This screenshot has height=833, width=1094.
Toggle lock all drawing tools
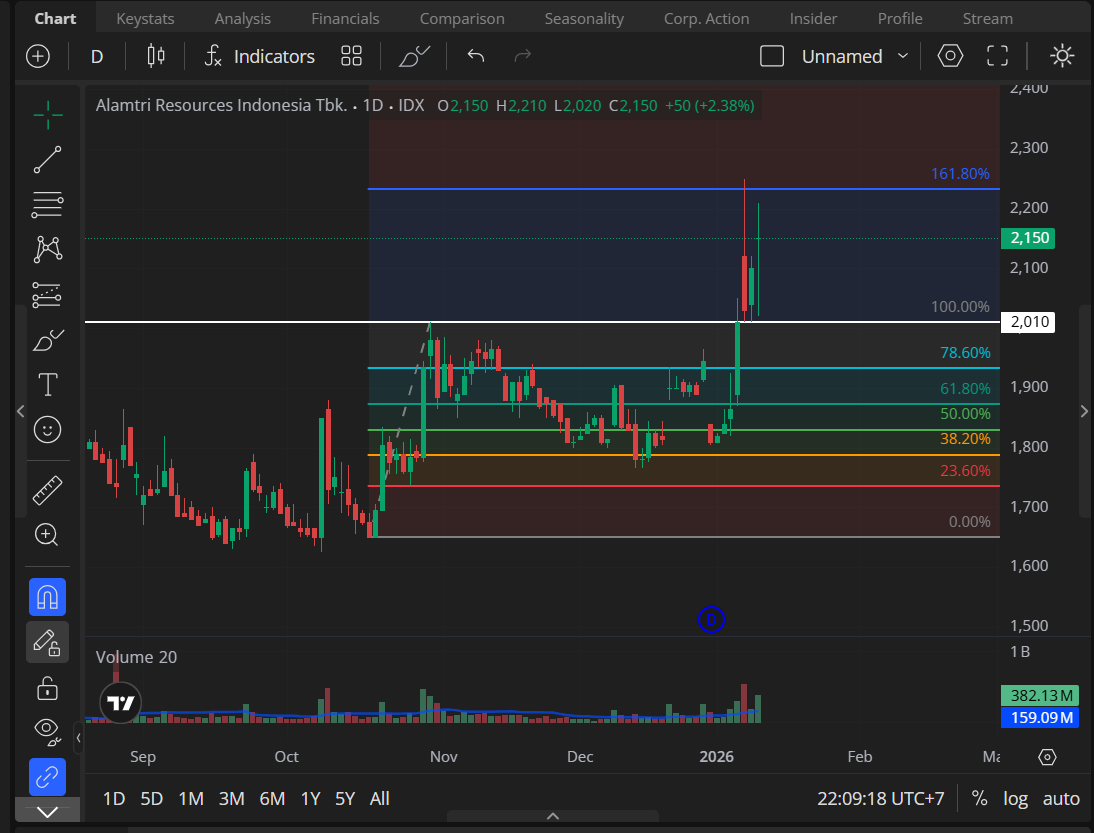47,689
